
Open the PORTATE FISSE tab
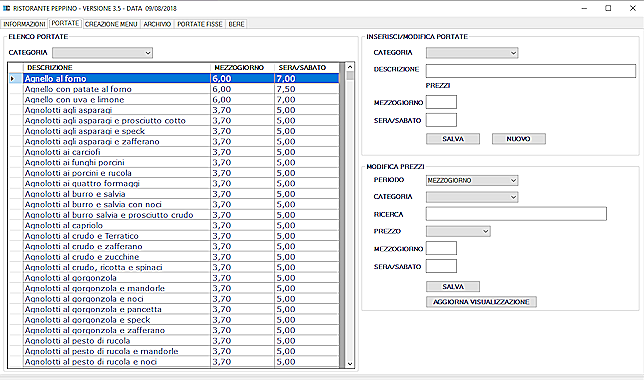(200, 24)
